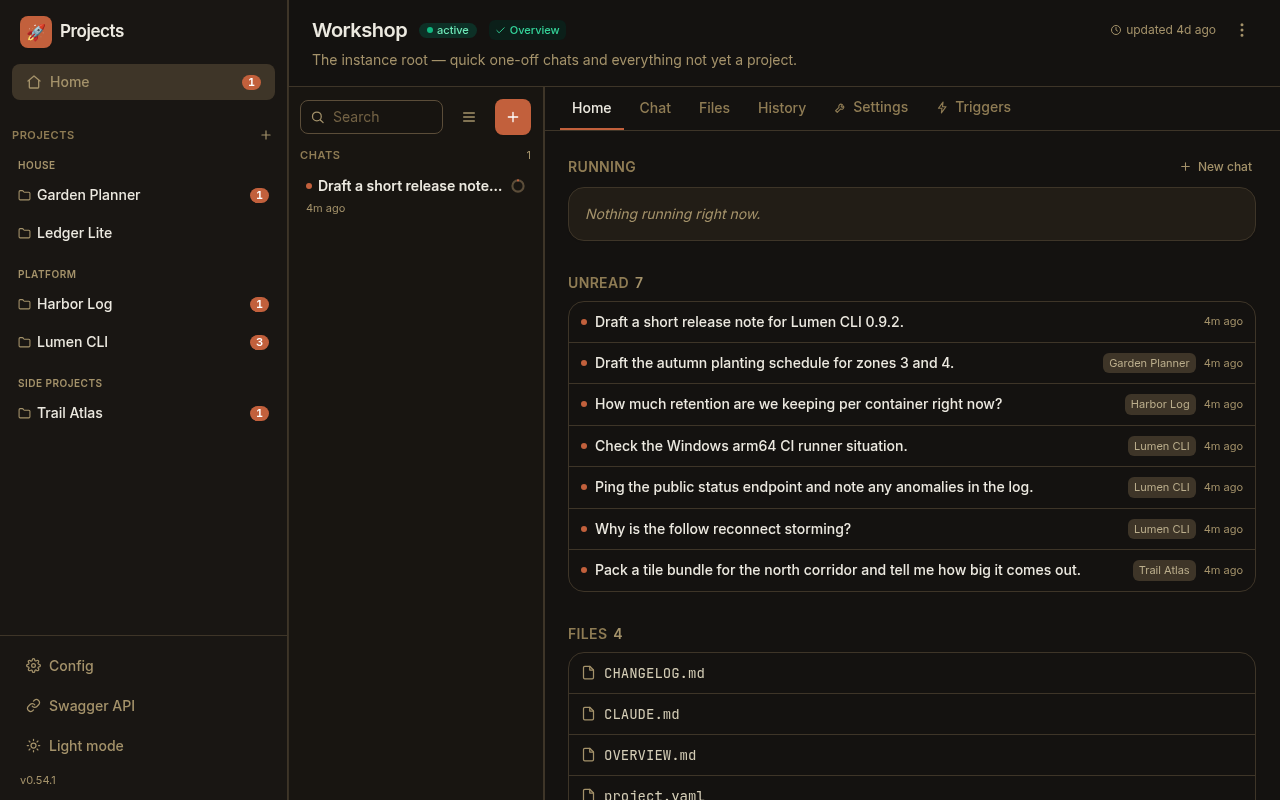Open the OVERVIEW.md file

[912, 755]
